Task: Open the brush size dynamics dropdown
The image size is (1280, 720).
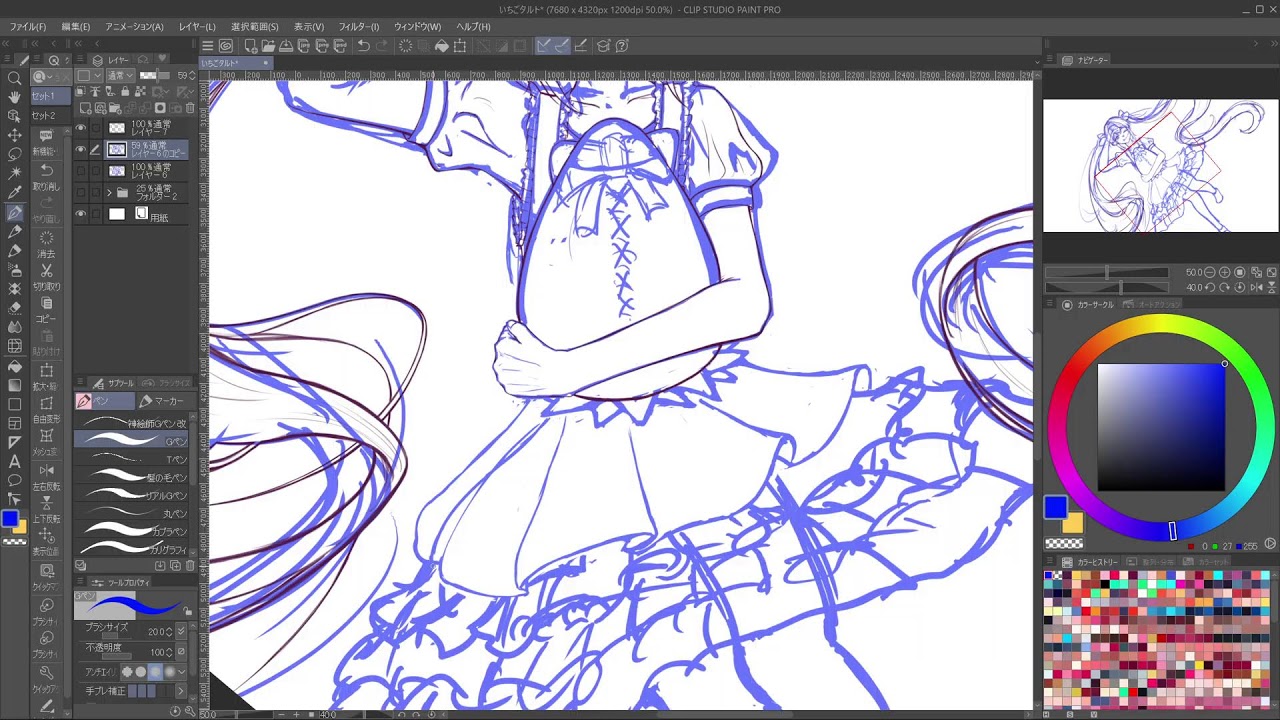Action: pyautogui.click(x=181, y=632)
